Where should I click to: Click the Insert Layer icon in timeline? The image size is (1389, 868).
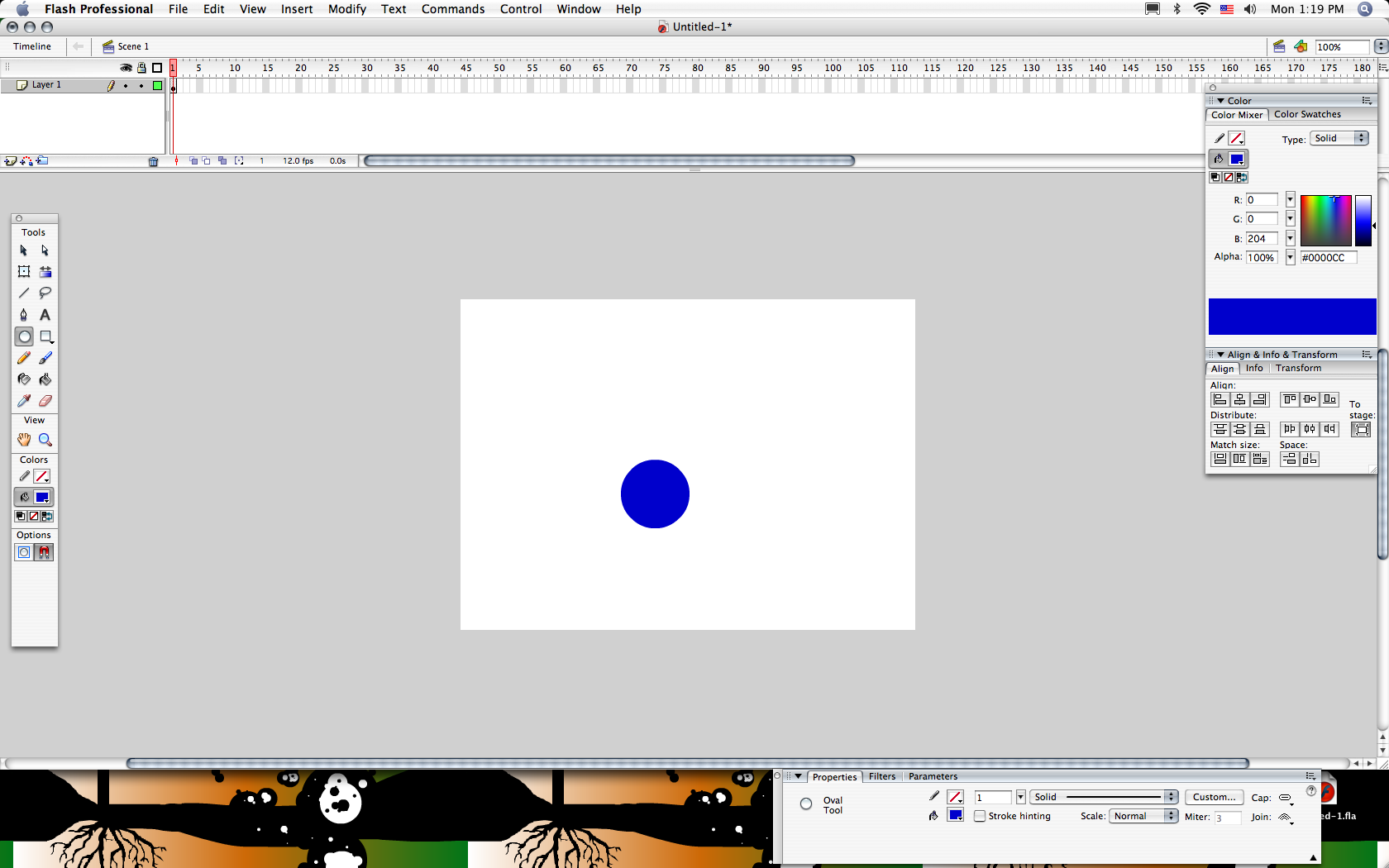click(x=10, y=161)
